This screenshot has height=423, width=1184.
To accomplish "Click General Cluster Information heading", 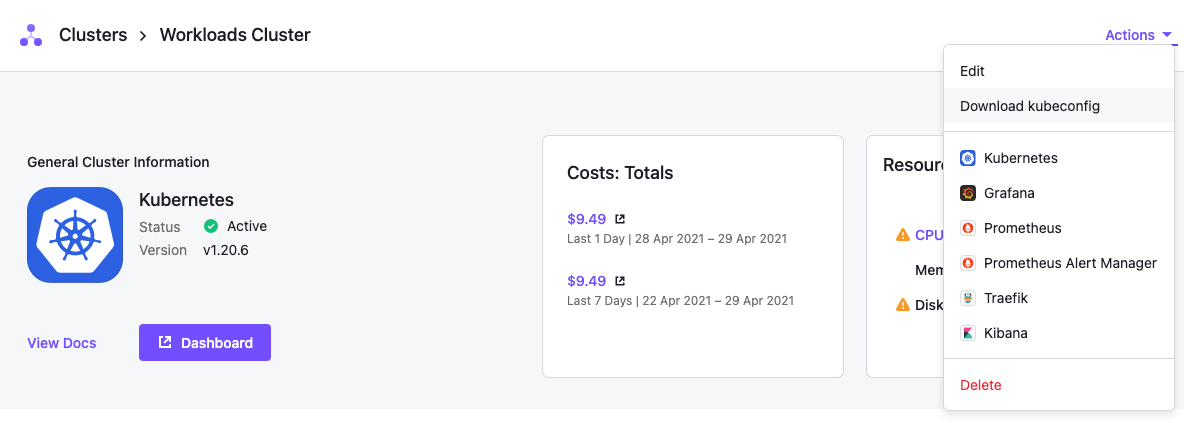I will click(x=119, y=162).
